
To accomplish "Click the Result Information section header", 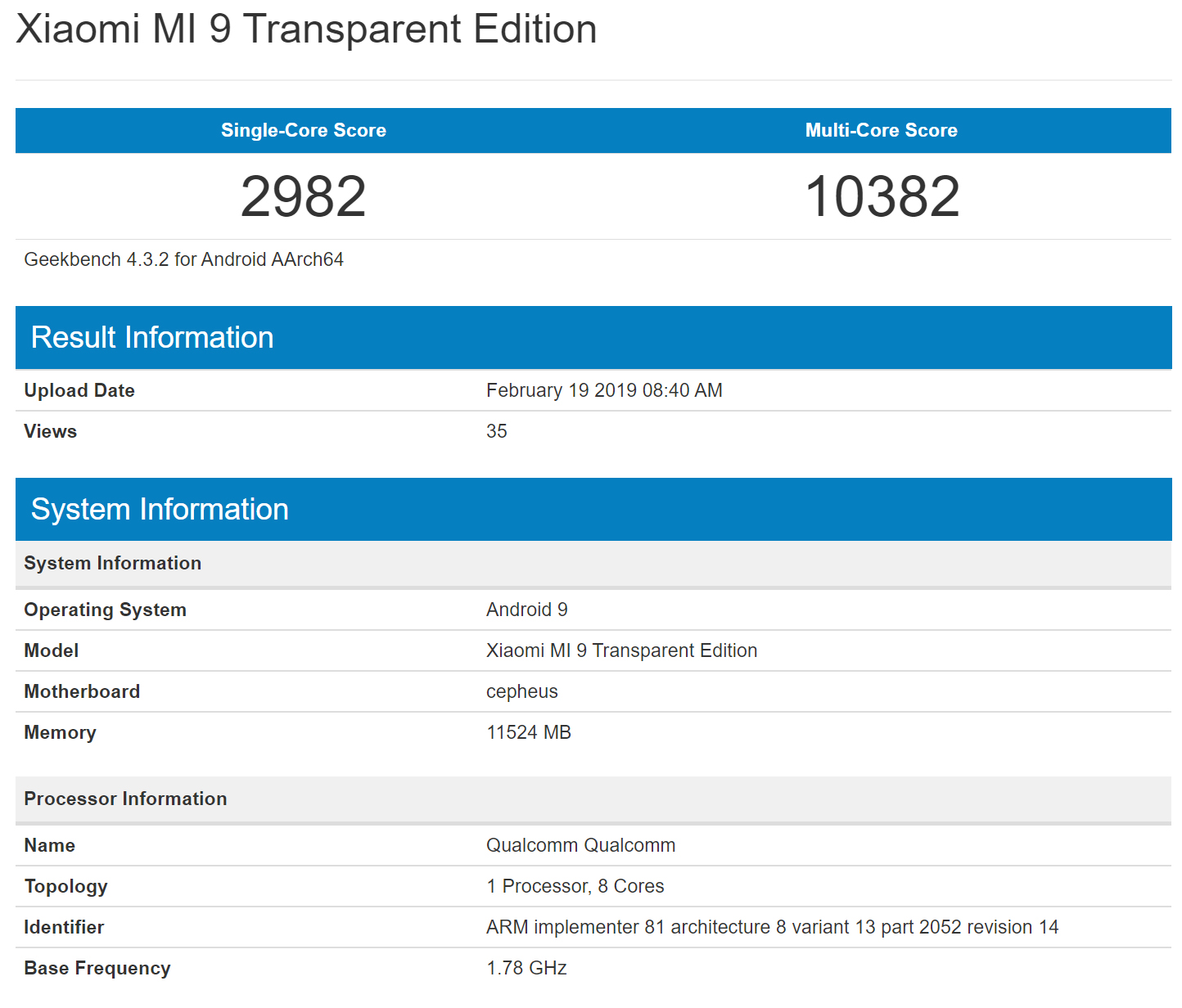I will tap(152, 337).
